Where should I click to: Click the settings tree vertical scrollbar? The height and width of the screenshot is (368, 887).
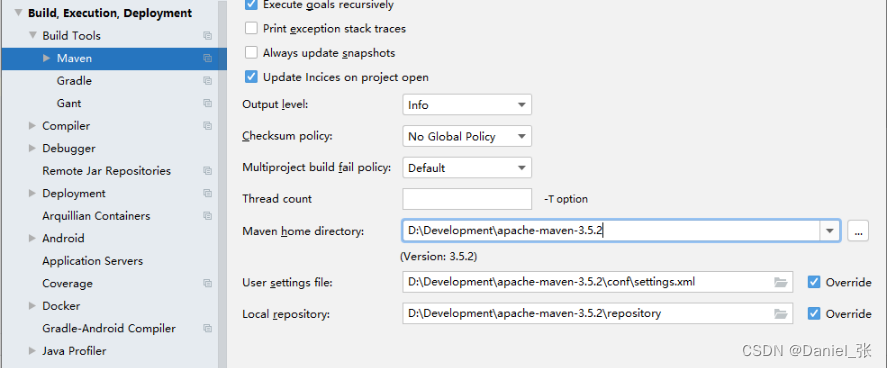click(222, 184)
